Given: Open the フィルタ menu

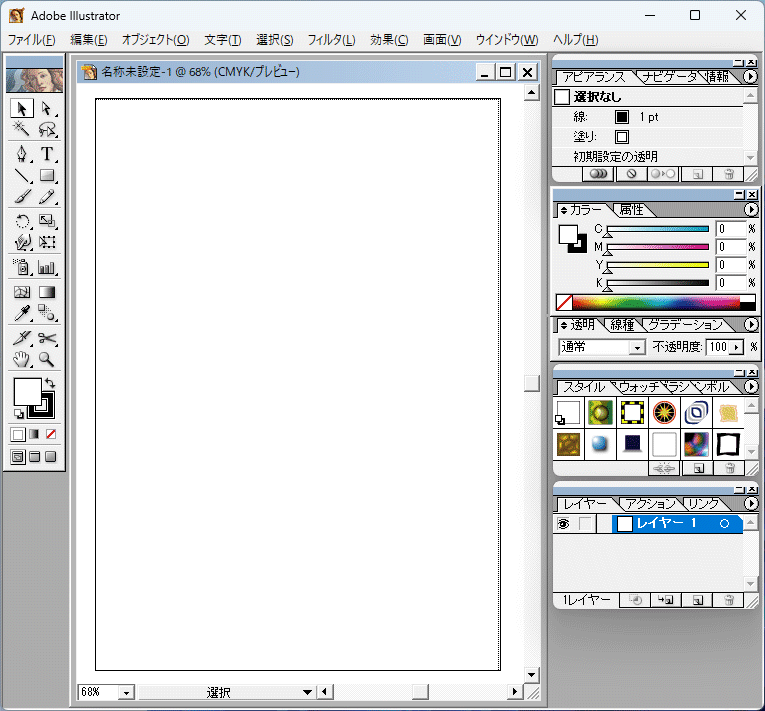Looking at the screenshot, I should [x=331, y=40].
